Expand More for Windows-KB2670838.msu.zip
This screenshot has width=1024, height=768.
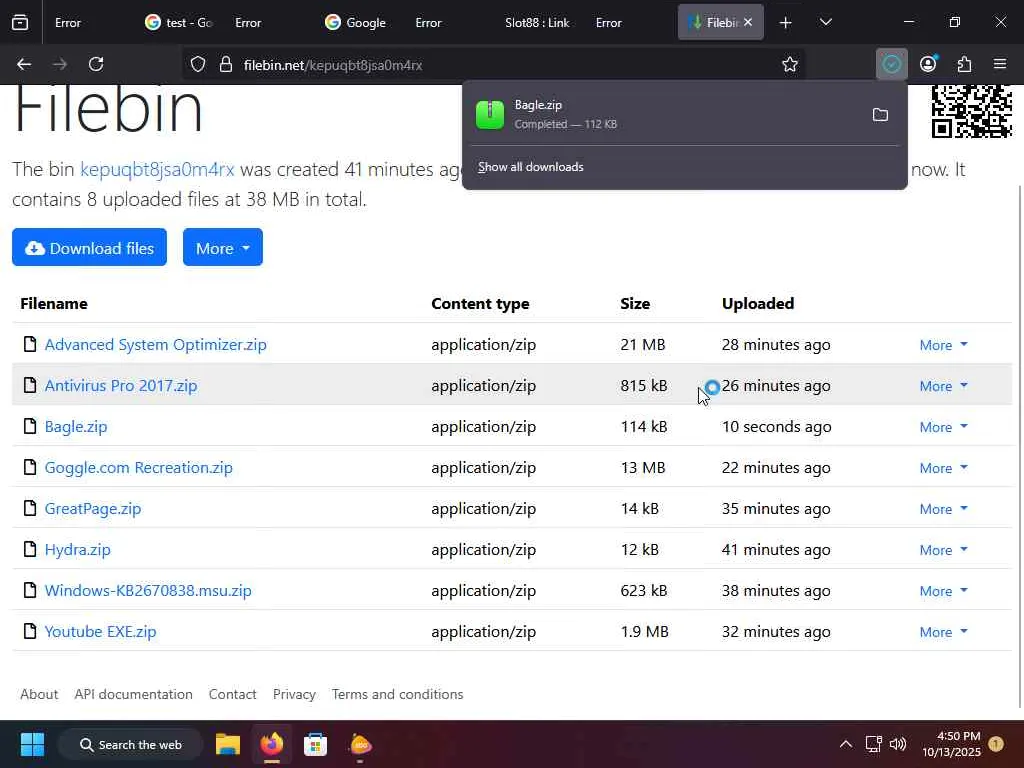coord(943,591)
